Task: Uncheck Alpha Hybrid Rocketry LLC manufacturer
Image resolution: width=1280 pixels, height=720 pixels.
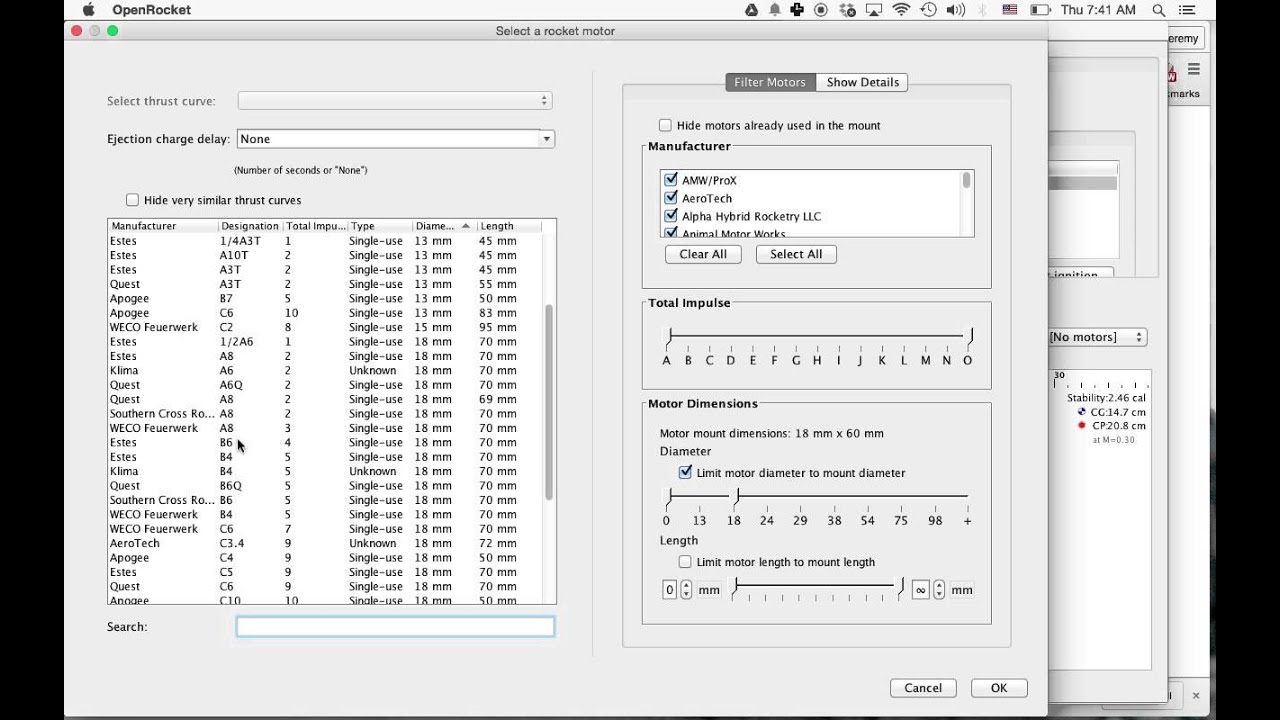Action: click(671, 216)
